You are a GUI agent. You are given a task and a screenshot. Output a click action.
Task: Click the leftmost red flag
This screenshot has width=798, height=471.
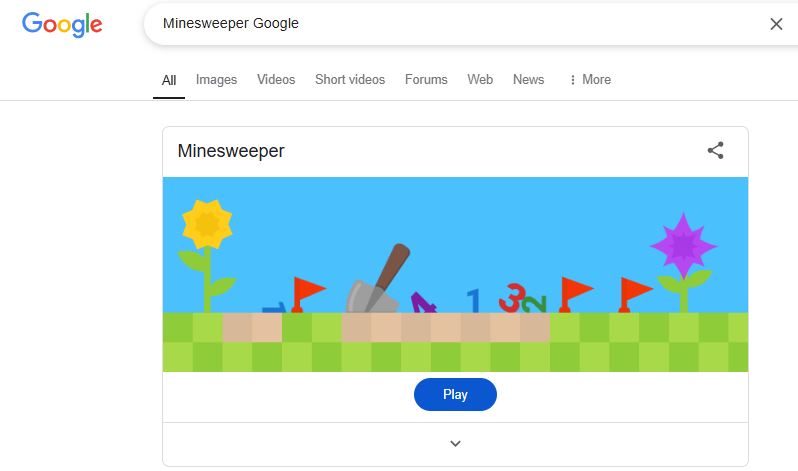point(307,291)
